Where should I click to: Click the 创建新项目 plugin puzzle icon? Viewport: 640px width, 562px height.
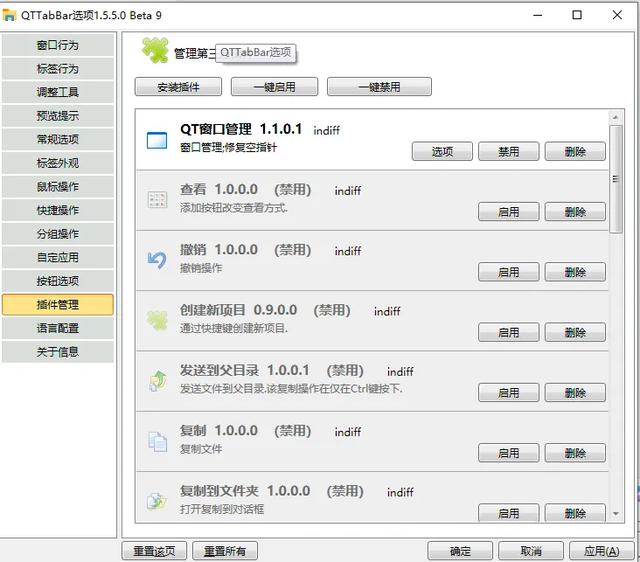(157, 320)
